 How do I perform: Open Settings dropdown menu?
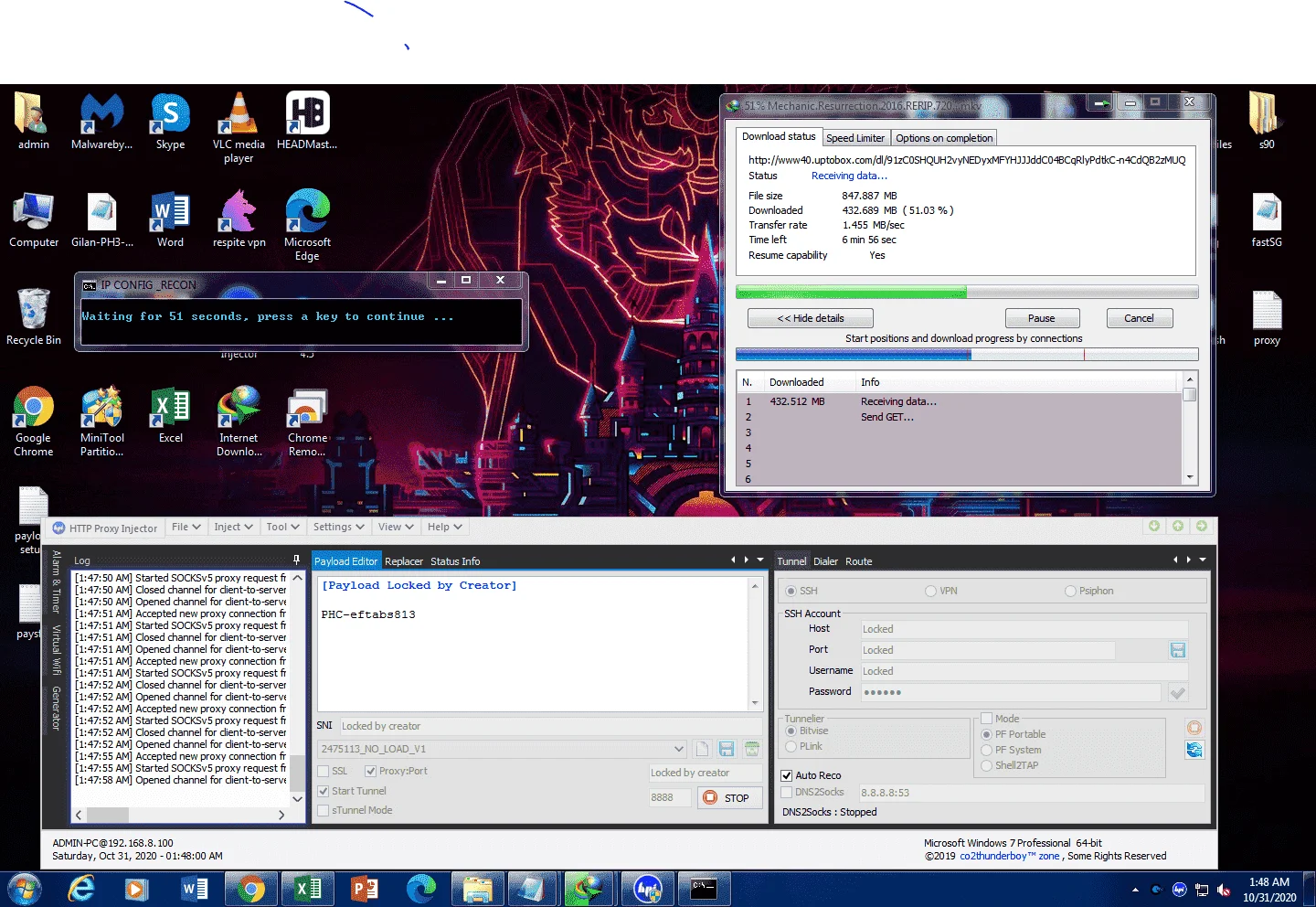pyautogui.click(x=338, y=528)
